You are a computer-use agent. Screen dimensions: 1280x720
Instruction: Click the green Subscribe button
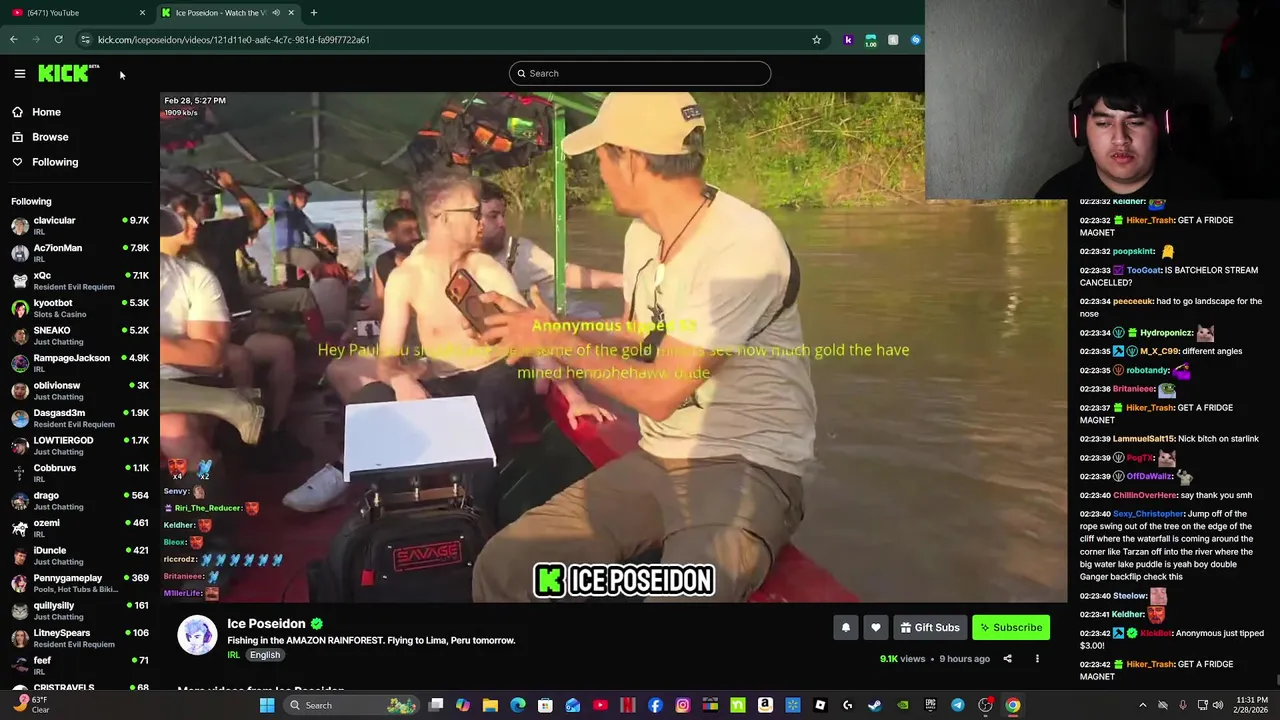[x=1011, y=627]
